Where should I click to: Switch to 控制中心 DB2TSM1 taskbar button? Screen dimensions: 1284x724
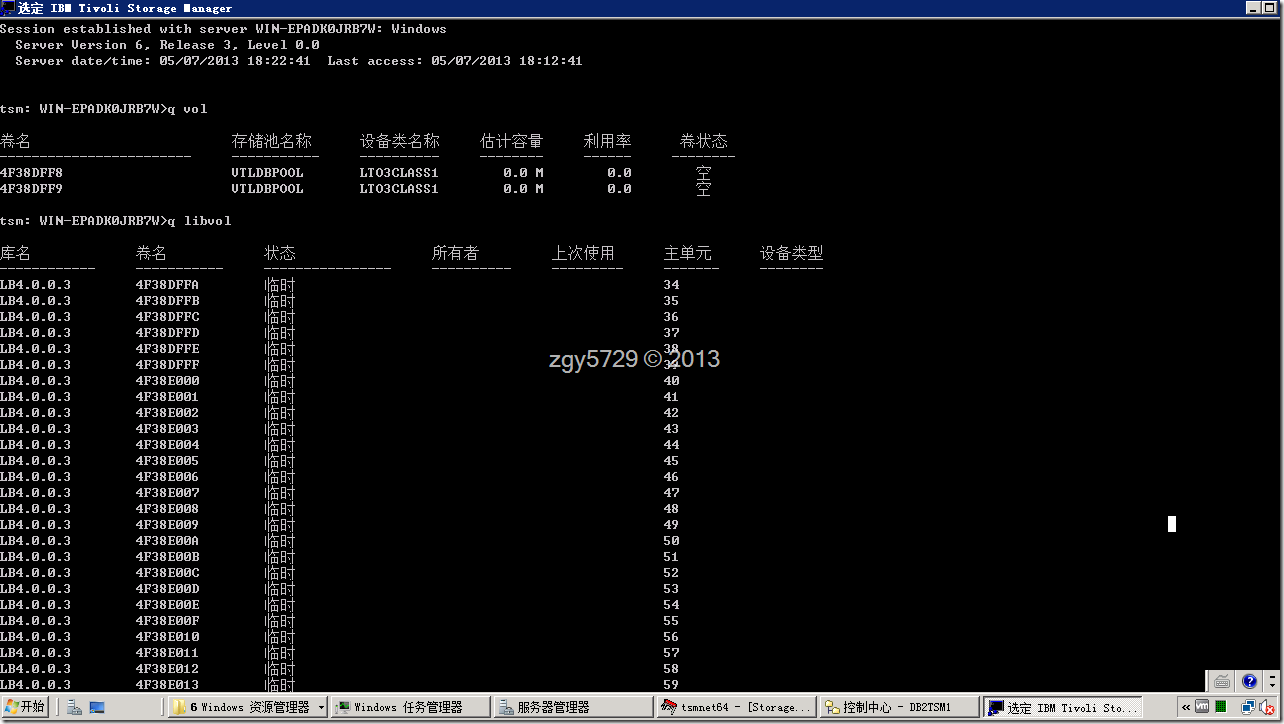point(899,707)
